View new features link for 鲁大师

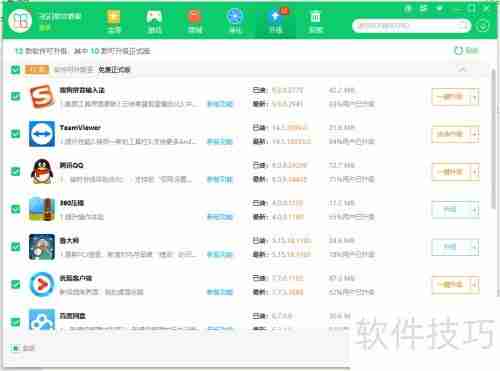(220, 254)
